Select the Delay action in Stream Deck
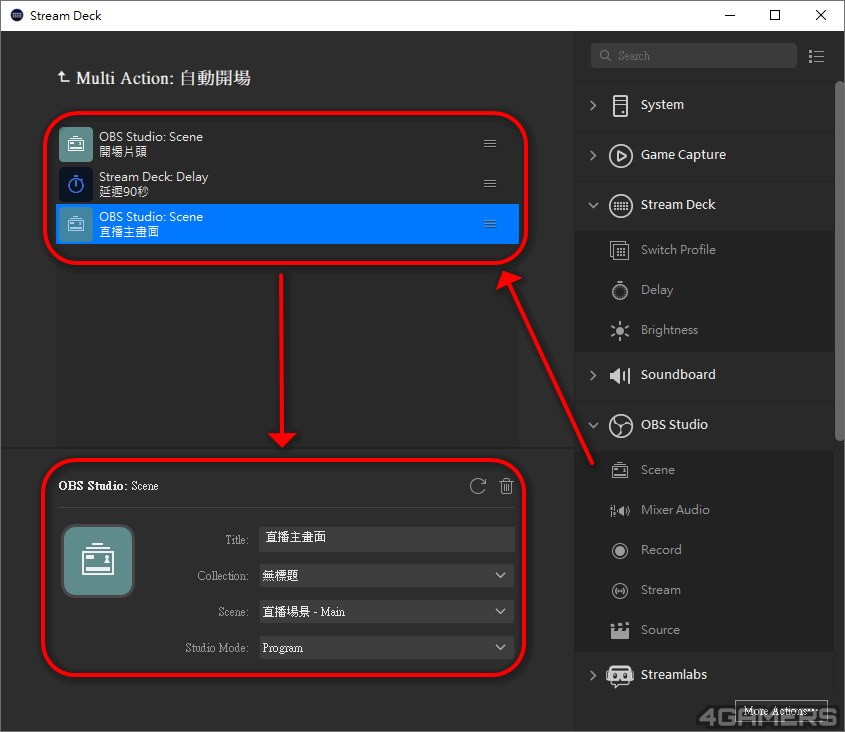 [x=704, y=290]
